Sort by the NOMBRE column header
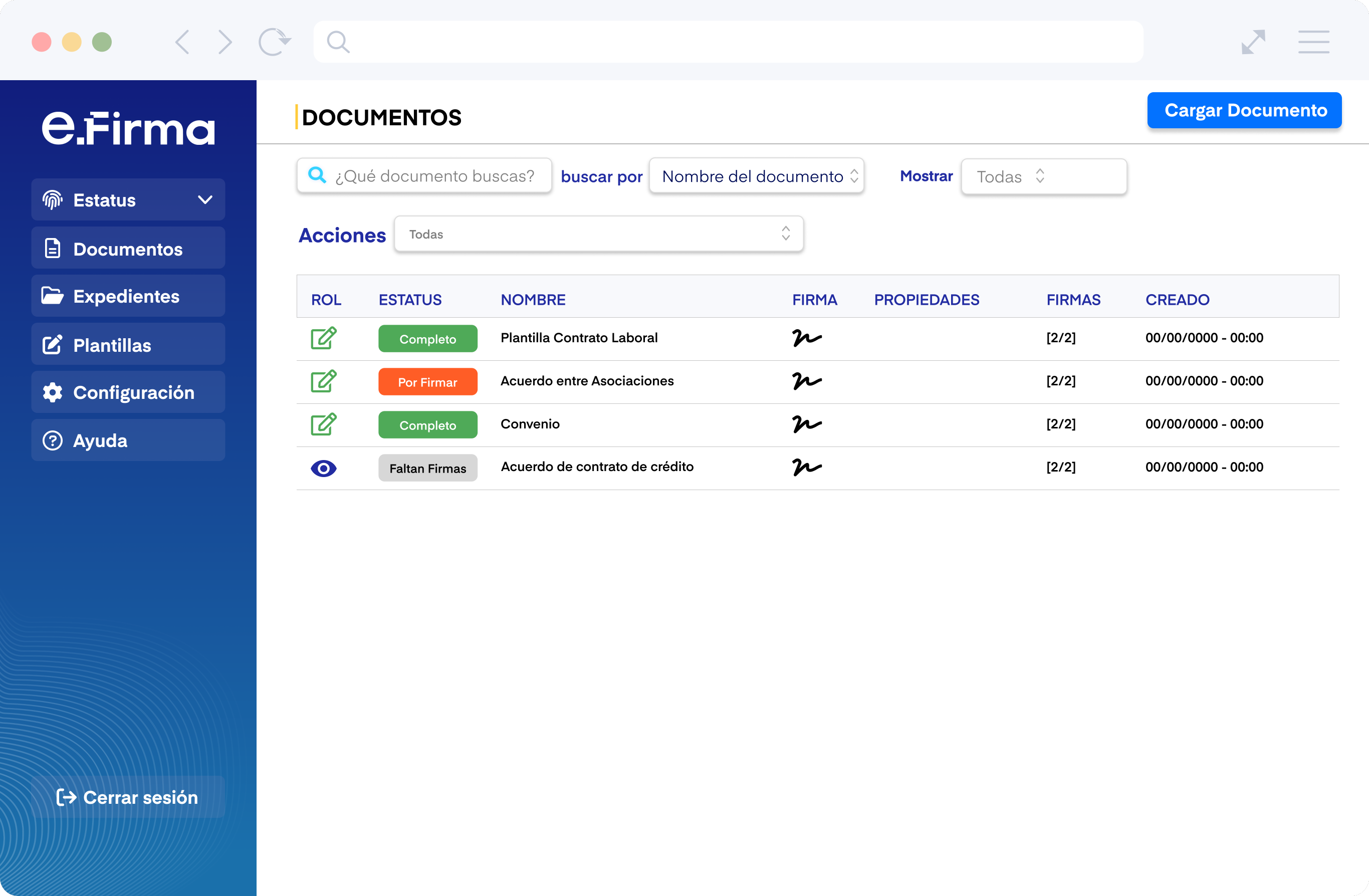This screenshot has height=896, width=1369. (533, 300)
